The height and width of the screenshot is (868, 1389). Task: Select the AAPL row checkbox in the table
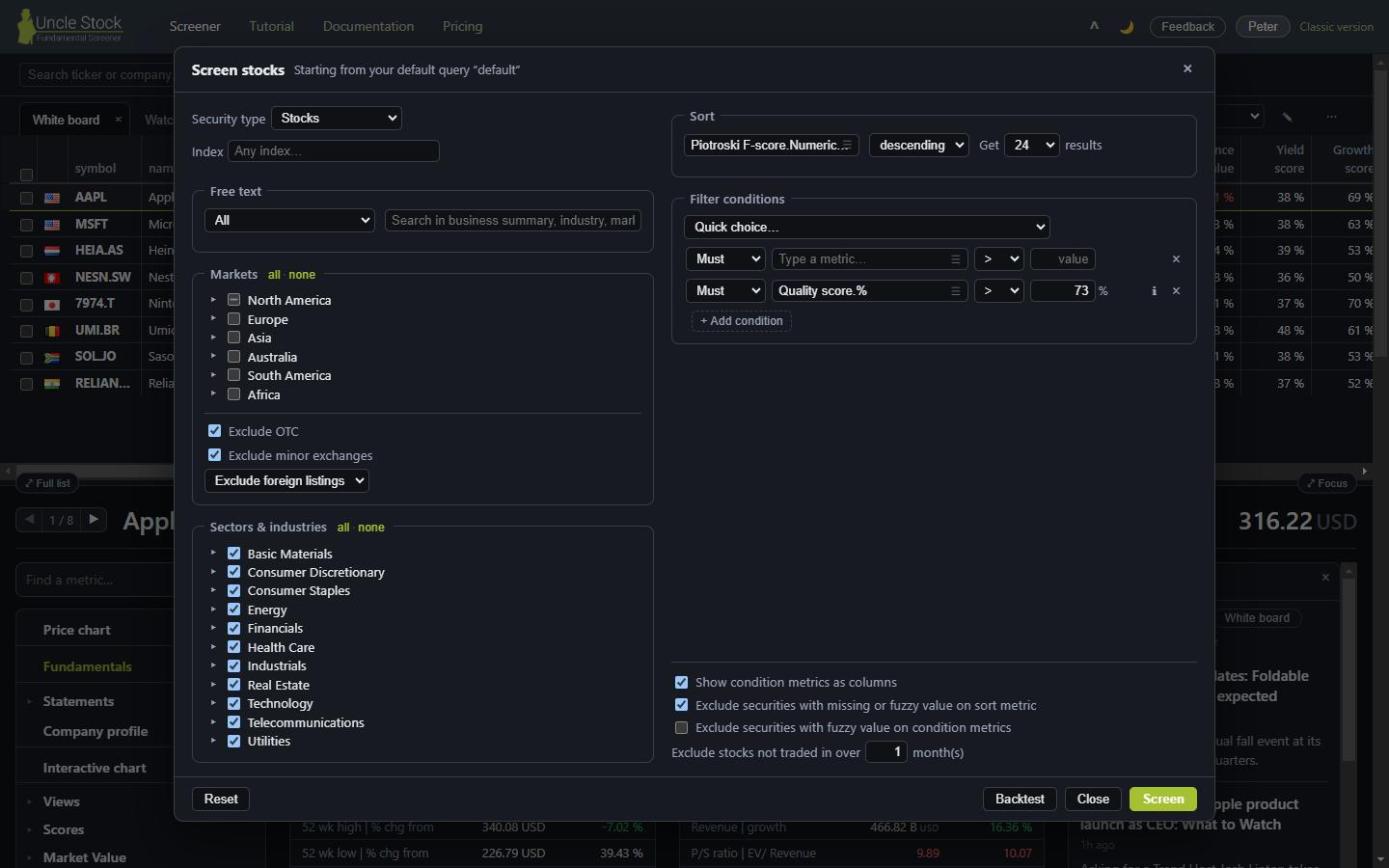tap(27, 198)
